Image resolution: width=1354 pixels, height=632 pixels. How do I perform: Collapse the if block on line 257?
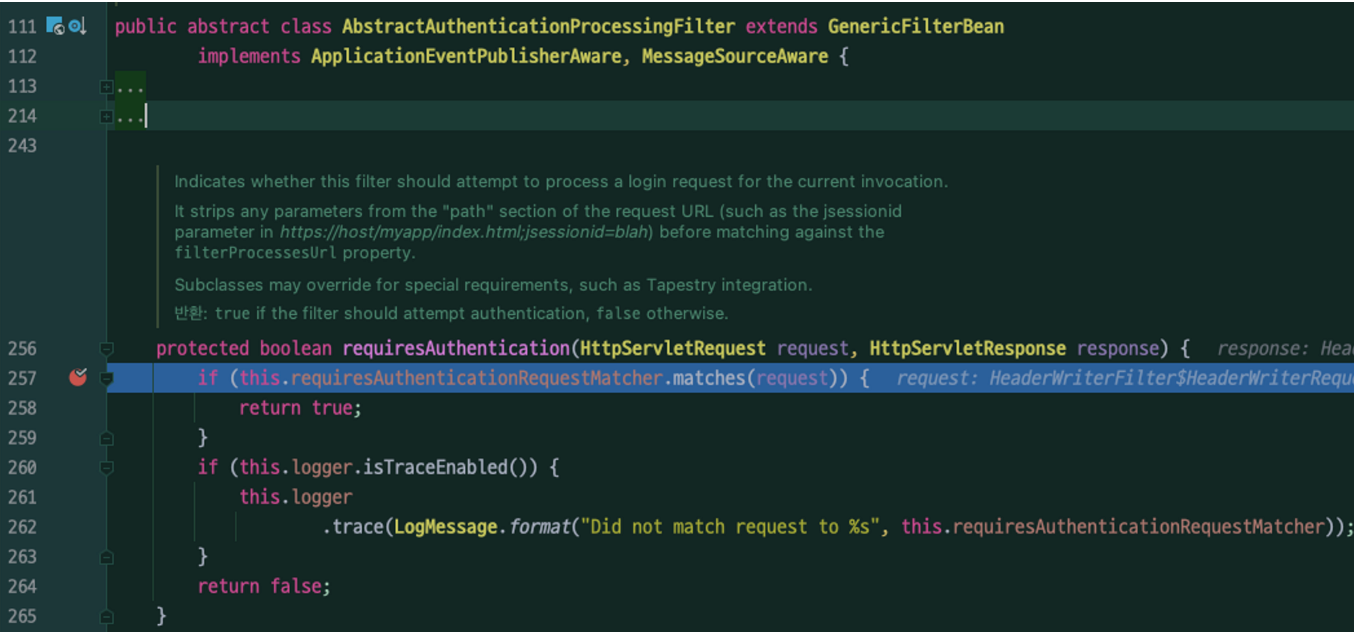[107, 379]
